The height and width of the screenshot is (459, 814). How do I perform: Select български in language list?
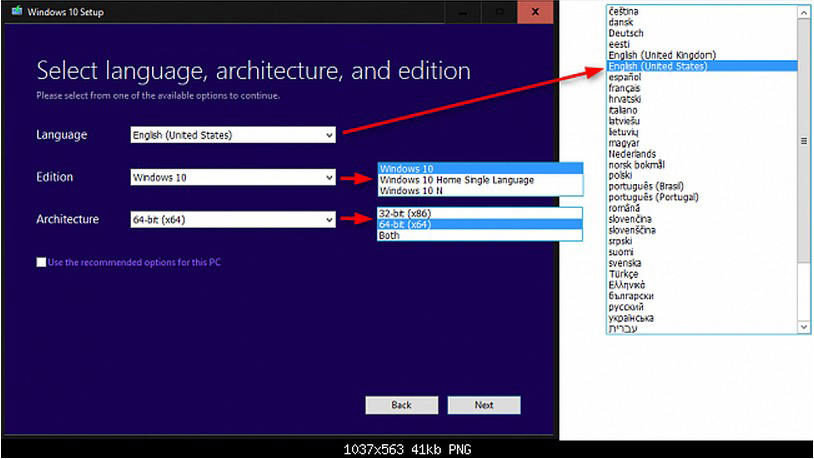[x=702, y=296]
